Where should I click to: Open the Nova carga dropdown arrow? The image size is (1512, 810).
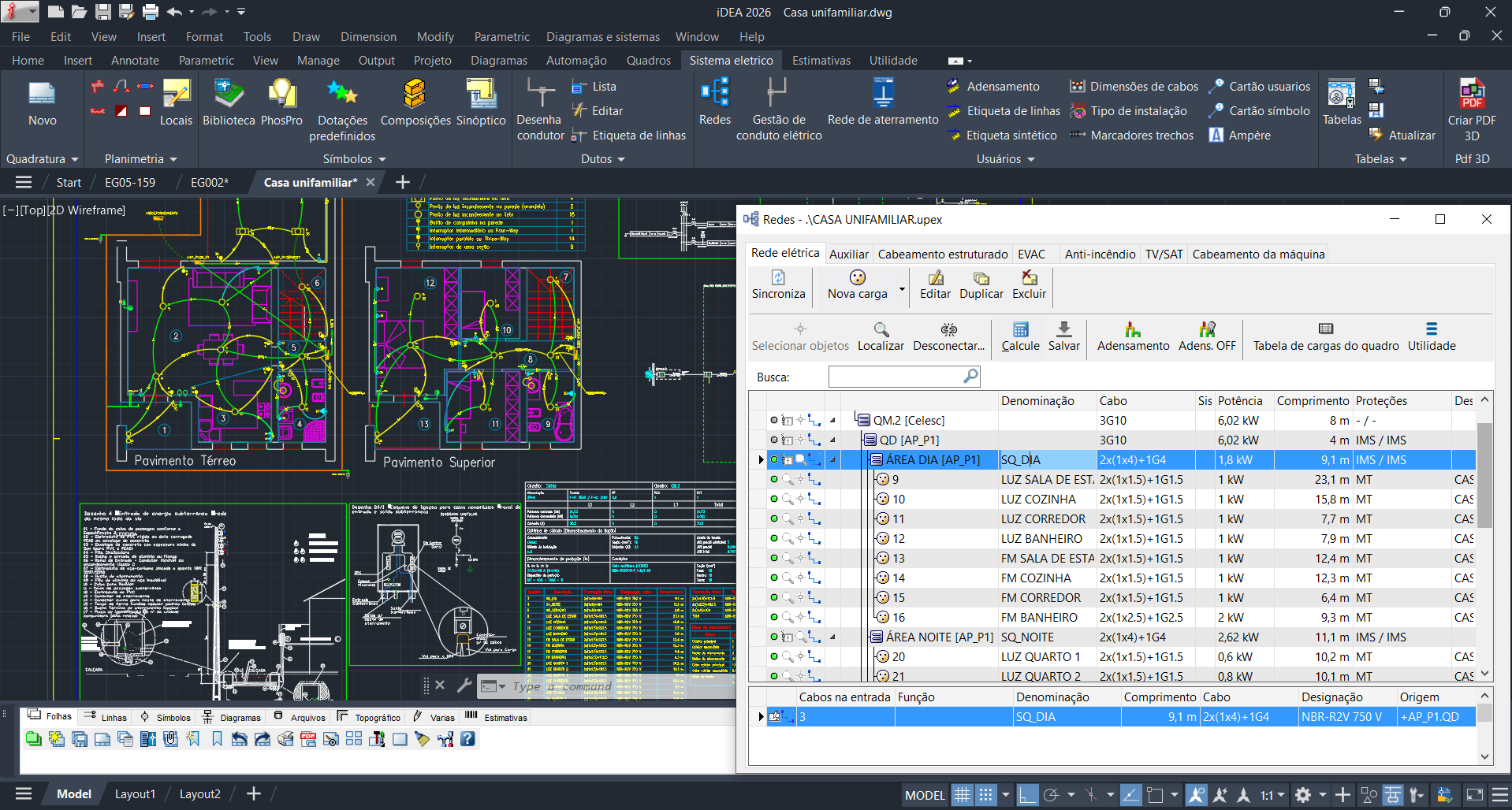(902, 289)
